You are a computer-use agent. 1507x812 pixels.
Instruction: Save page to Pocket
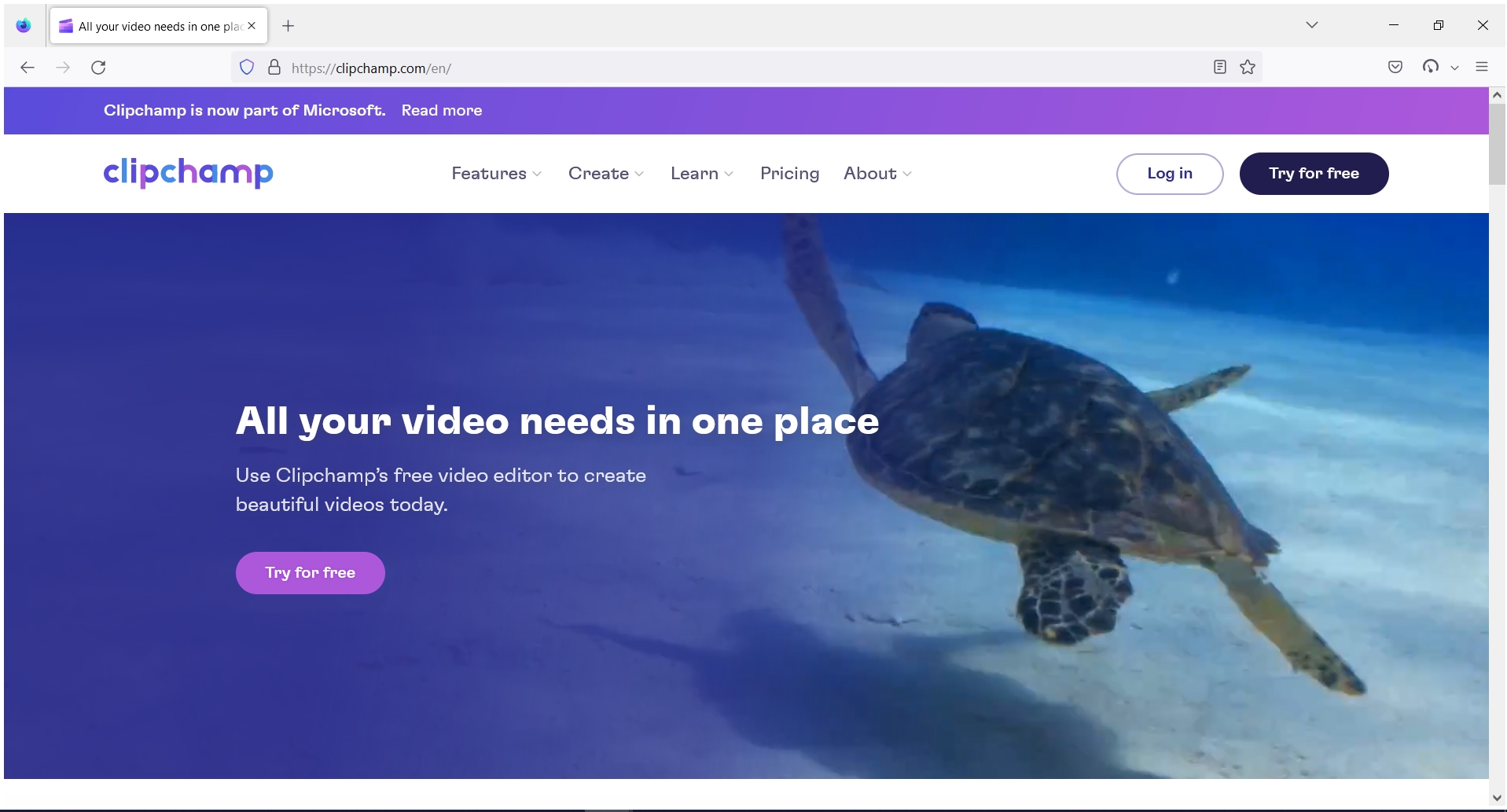pos(1395,68)
